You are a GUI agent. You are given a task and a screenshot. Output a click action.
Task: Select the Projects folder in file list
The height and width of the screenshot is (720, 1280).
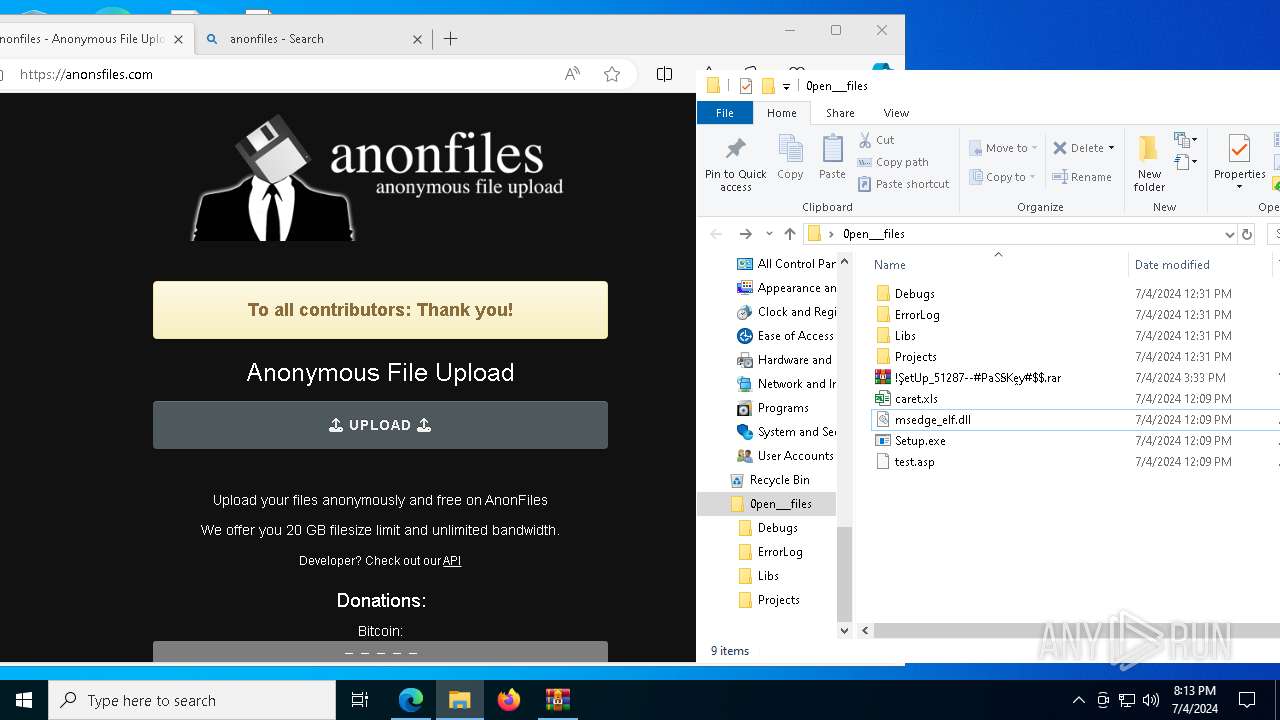point(915,357)
